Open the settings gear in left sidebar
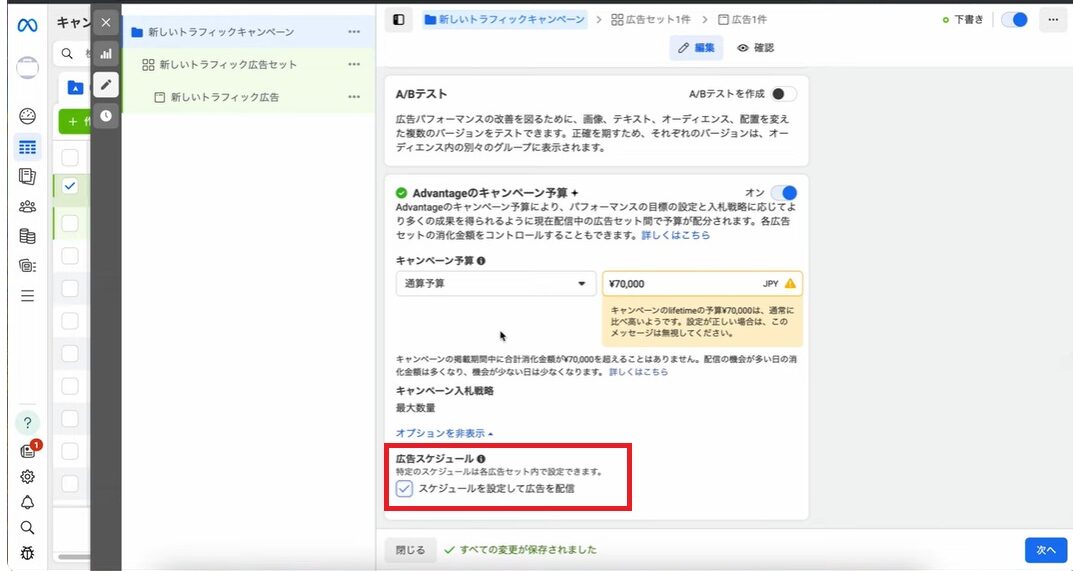The width and height of the screenshot is (1073, 571). 28,476
